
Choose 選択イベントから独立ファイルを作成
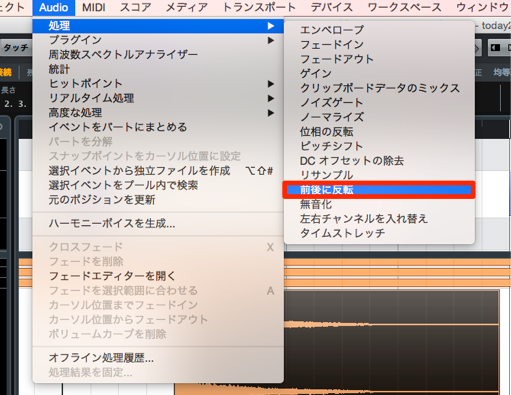158,171
